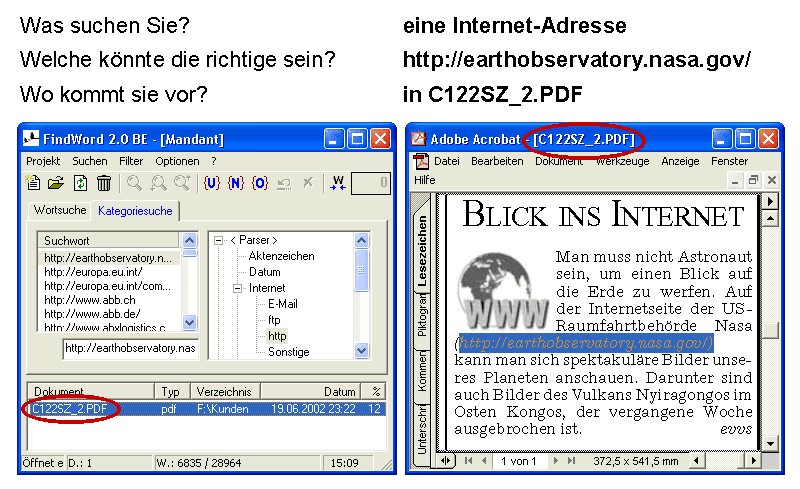Viewport: 800px width, 489px height.
Task: Switch to the Wortsuche tab
Action: [x=60, y=210]
